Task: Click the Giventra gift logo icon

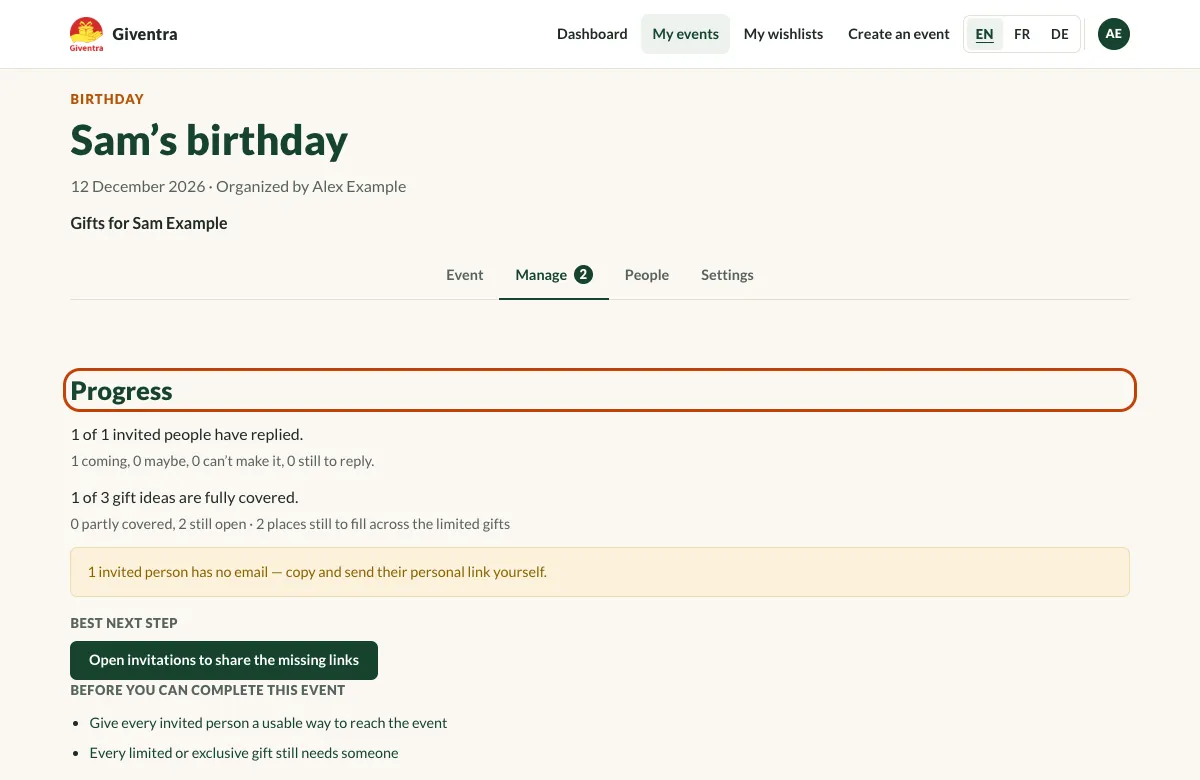Action: [86, 34]
